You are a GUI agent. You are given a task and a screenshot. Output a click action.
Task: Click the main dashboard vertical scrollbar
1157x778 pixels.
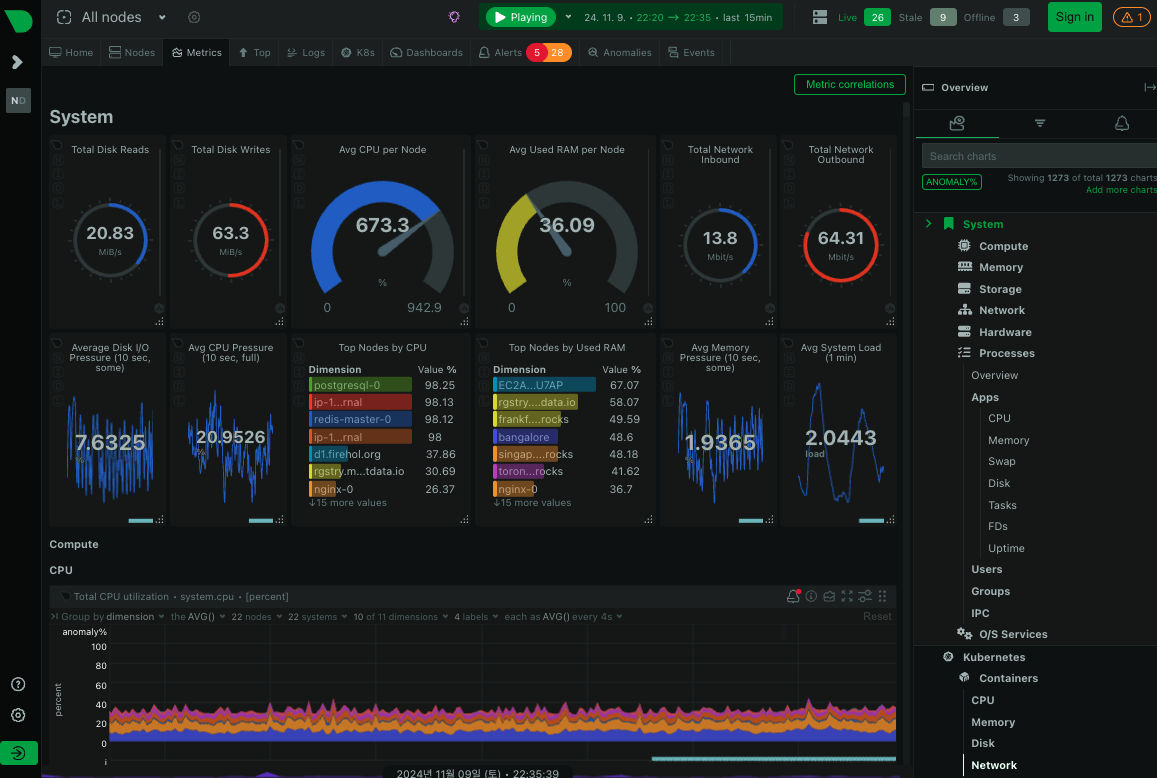(906, 110)
